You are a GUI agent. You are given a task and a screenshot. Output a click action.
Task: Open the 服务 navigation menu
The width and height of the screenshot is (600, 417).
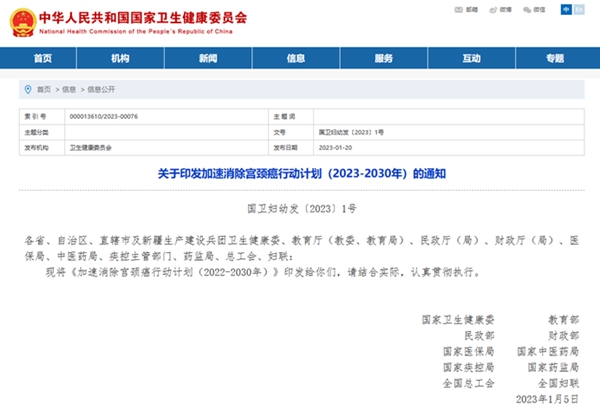(384, 59)
